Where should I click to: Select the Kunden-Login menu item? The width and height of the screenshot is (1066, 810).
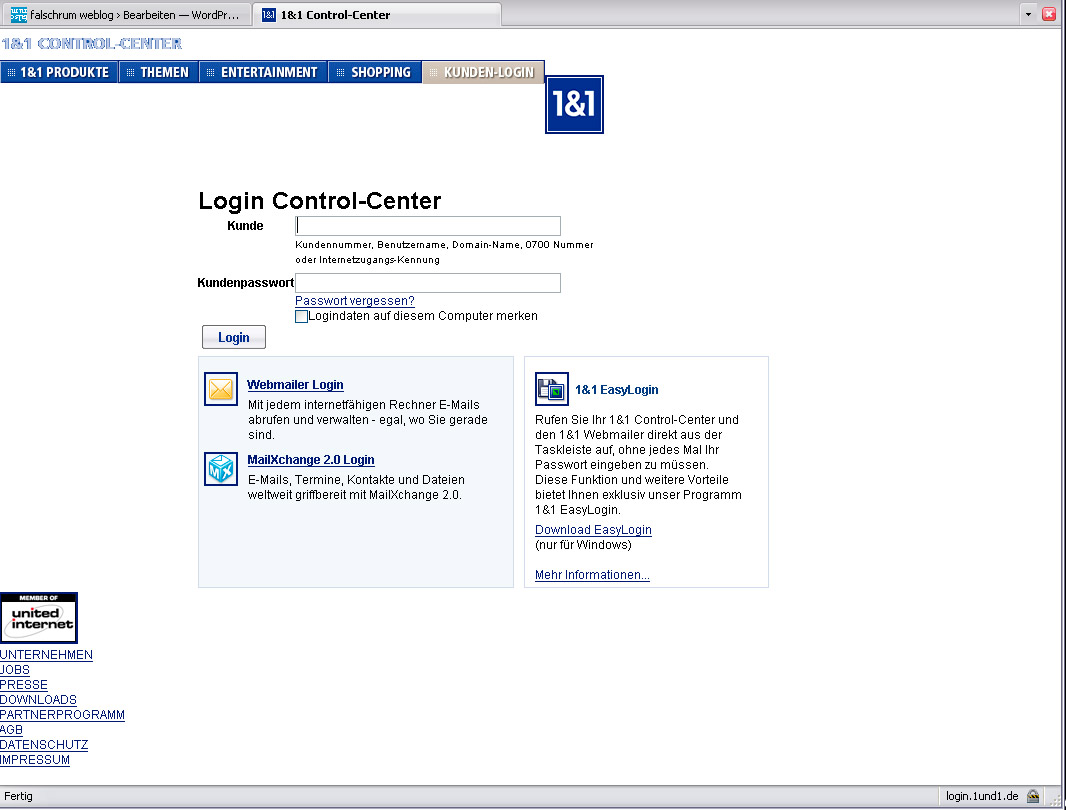[485, 72]
